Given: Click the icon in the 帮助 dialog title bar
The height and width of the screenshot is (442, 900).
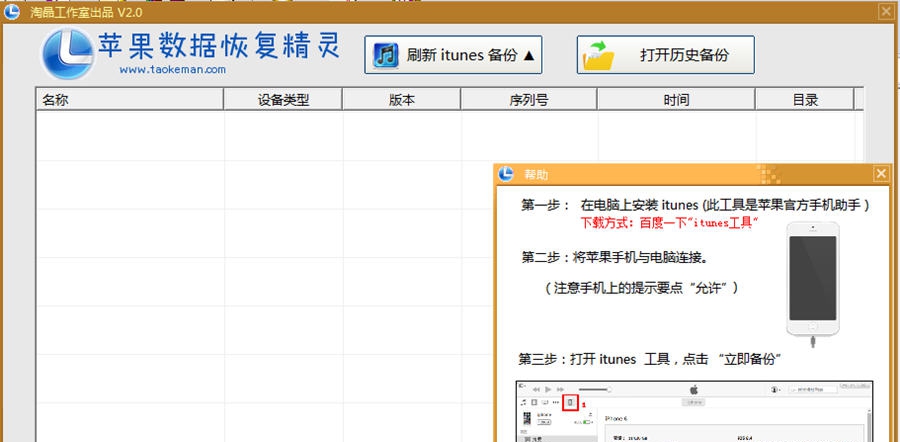Looking at the screenshot, I should click(x=506, y=174).
